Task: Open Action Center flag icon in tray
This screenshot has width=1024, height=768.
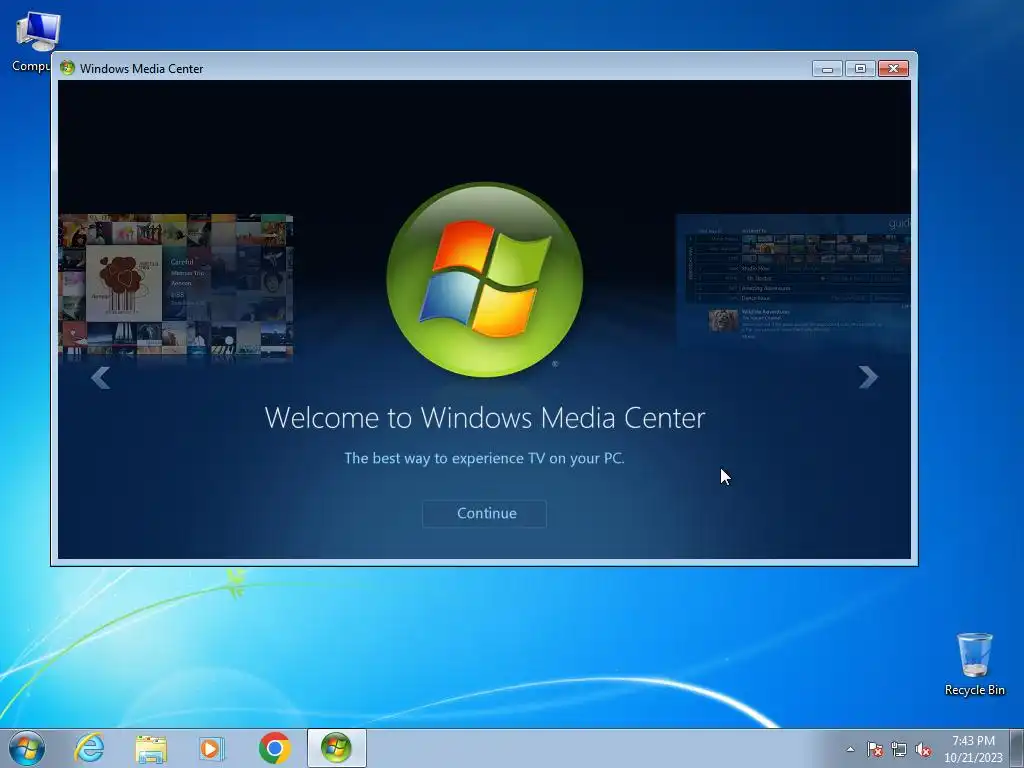Action: click(874, 749)
